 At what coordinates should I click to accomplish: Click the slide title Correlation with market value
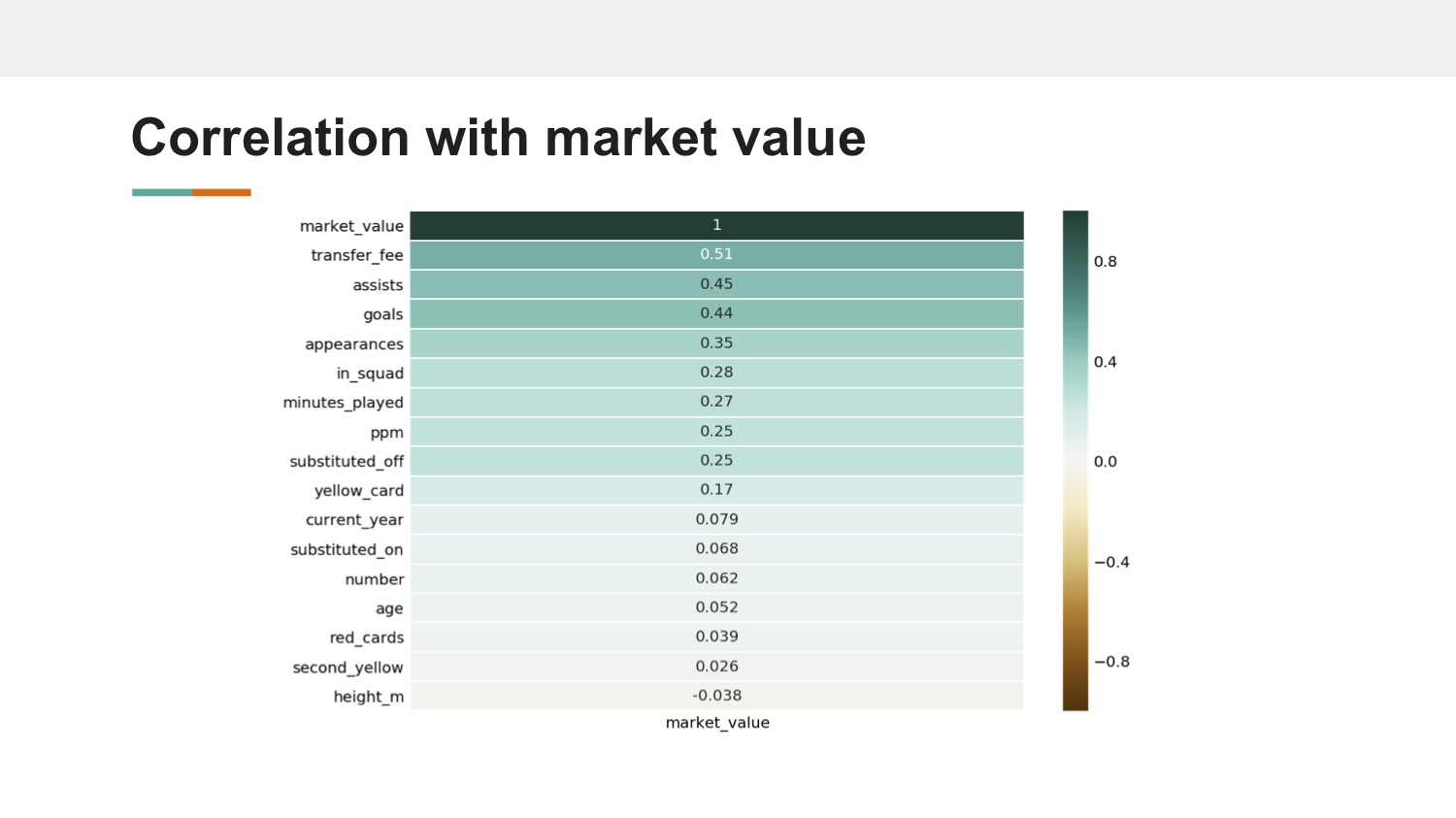click(498, 137)
